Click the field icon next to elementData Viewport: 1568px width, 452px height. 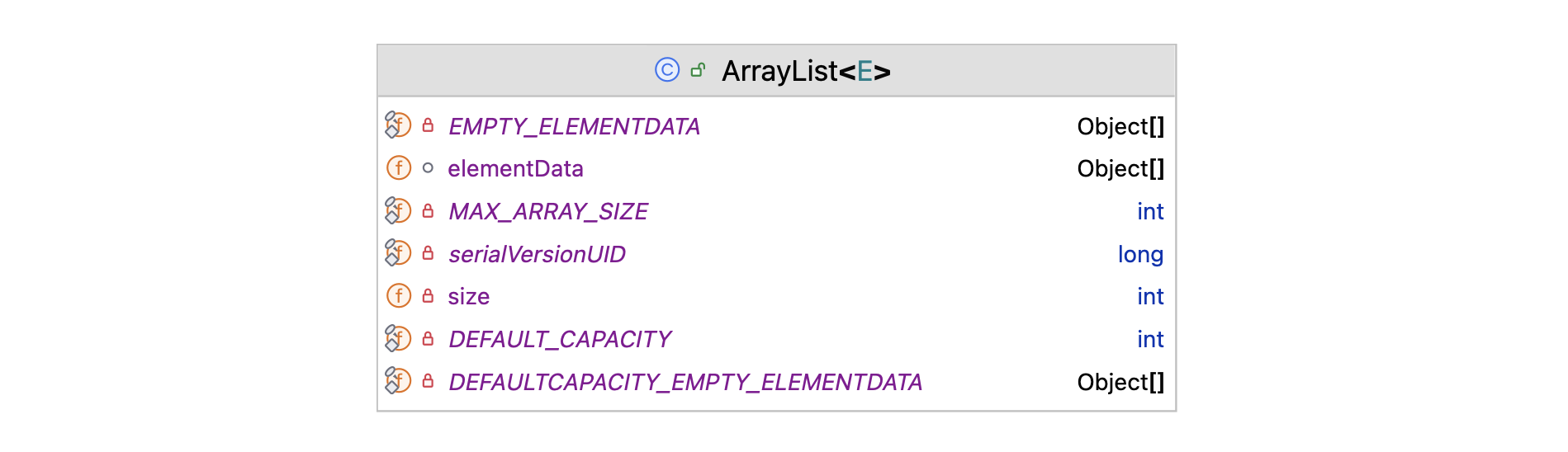(x=399, y=168)
